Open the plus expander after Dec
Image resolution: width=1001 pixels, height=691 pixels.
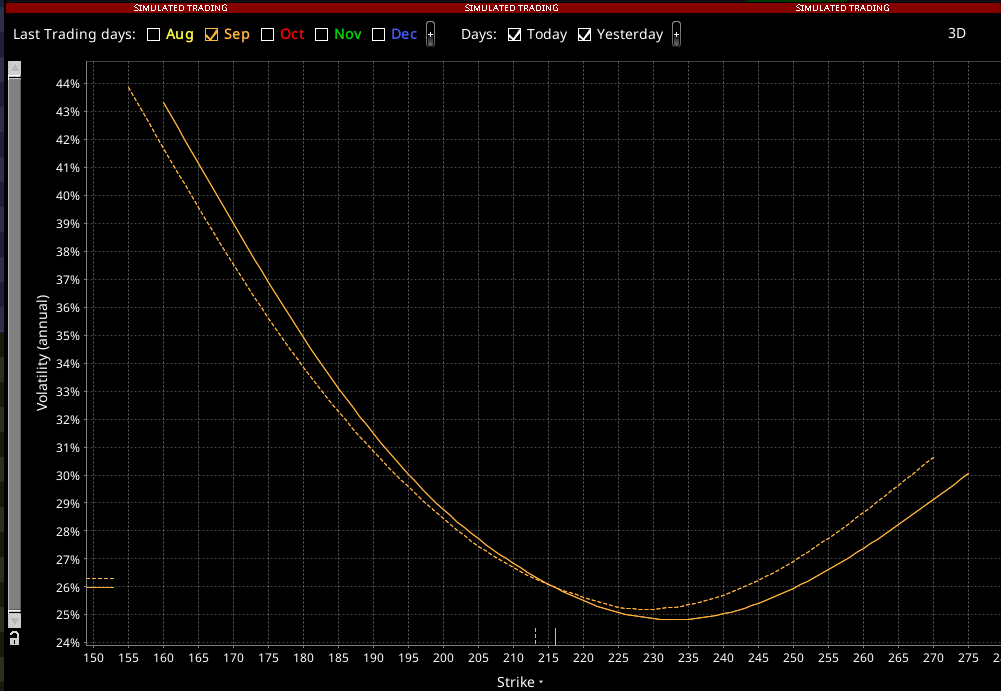click(x=431, y=34)
